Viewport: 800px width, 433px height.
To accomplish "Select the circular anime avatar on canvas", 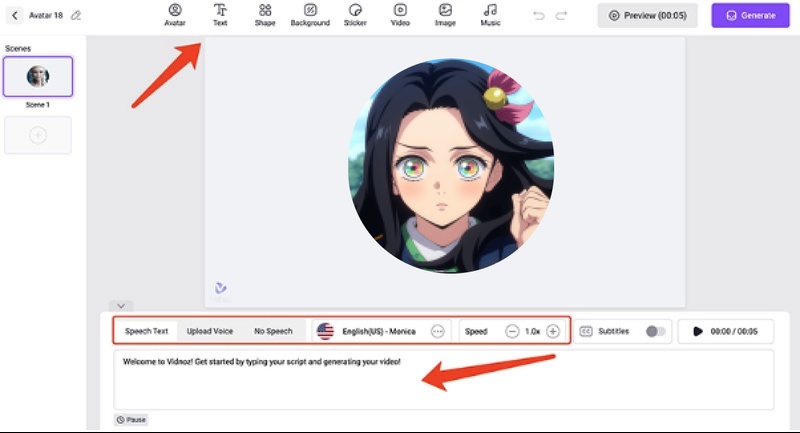I will tap(451, 166).
